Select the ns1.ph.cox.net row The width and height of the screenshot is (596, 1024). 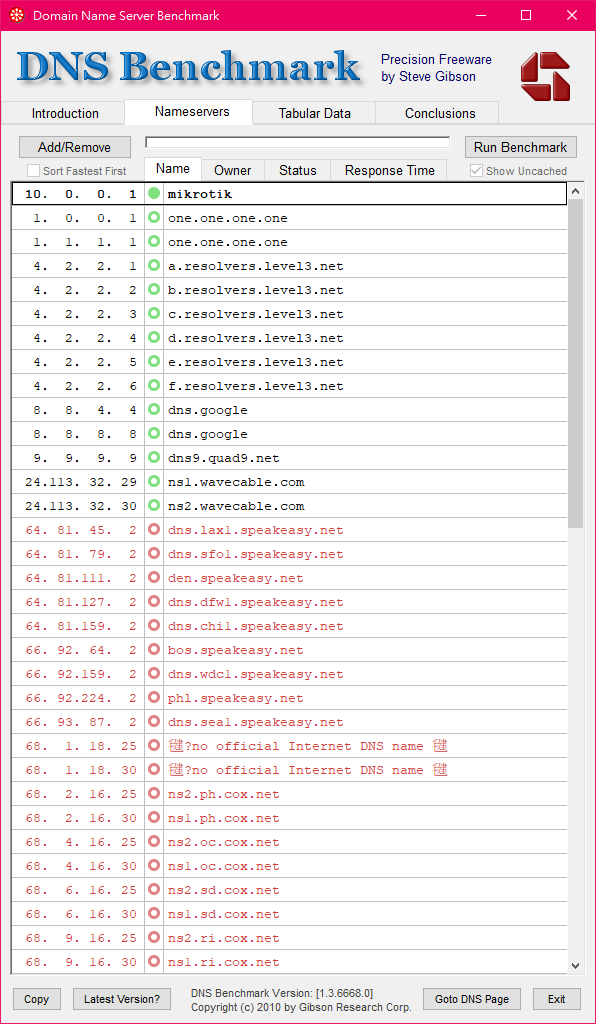pyautogui.click(x=289, y=818)
